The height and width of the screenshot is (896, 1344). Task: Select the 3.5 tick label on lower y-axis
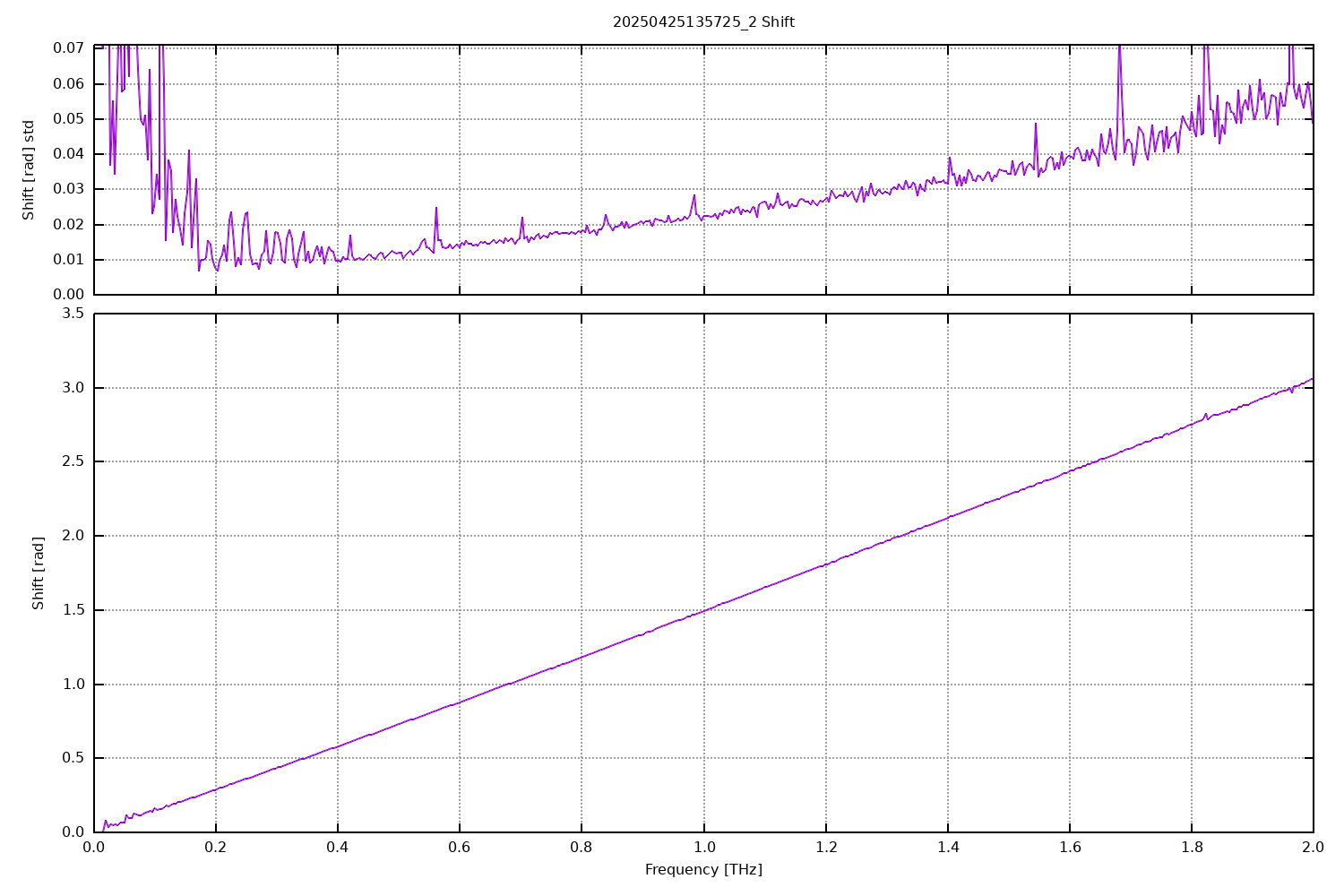pyautogui.click(x=73, y=314)
